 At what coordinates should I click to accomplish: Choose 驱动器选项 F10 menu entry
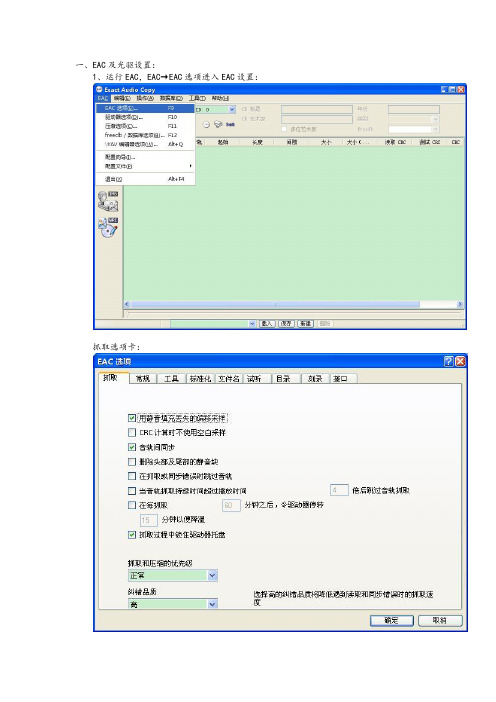(145, 117)
